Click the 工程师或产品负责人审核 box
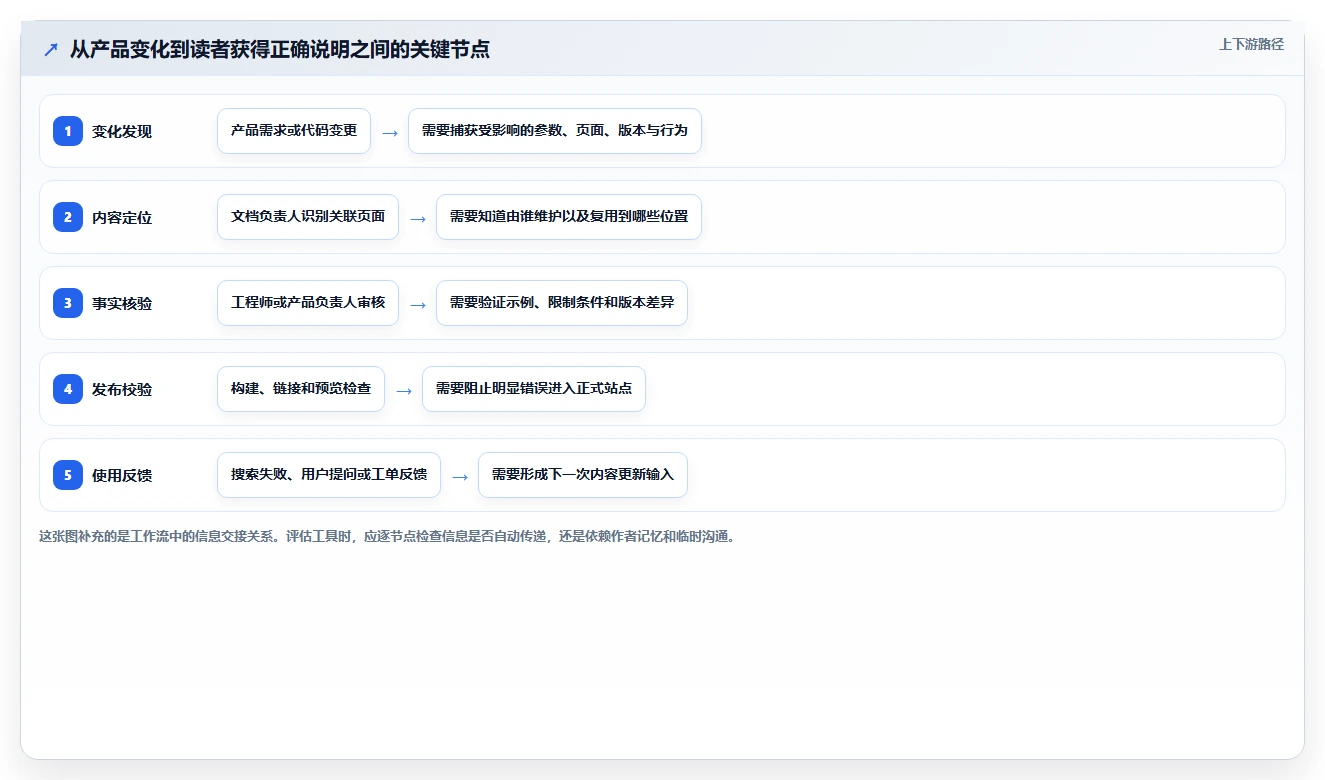Viewport: 1325px width, 780px height. click(x=308, y=303)
